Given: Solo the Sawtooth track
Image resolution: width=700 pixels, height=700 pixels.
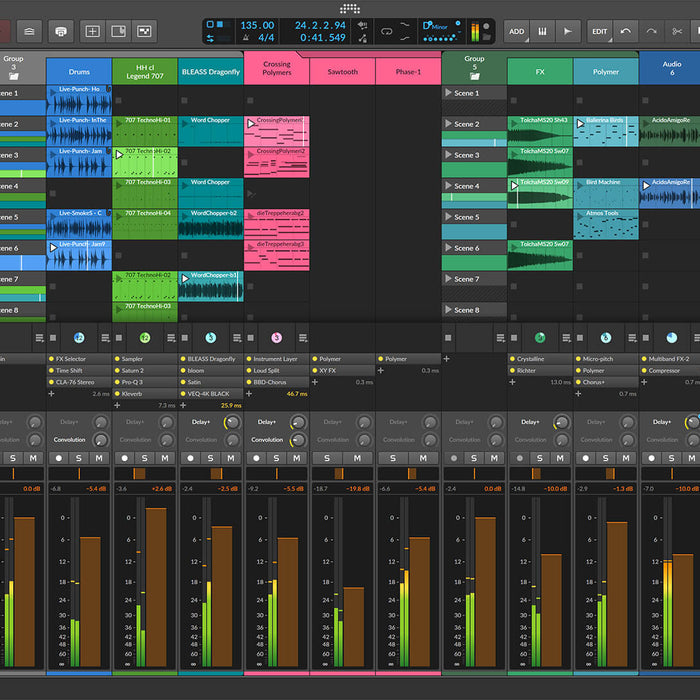Looking at the screenshot, I should 327,458.
